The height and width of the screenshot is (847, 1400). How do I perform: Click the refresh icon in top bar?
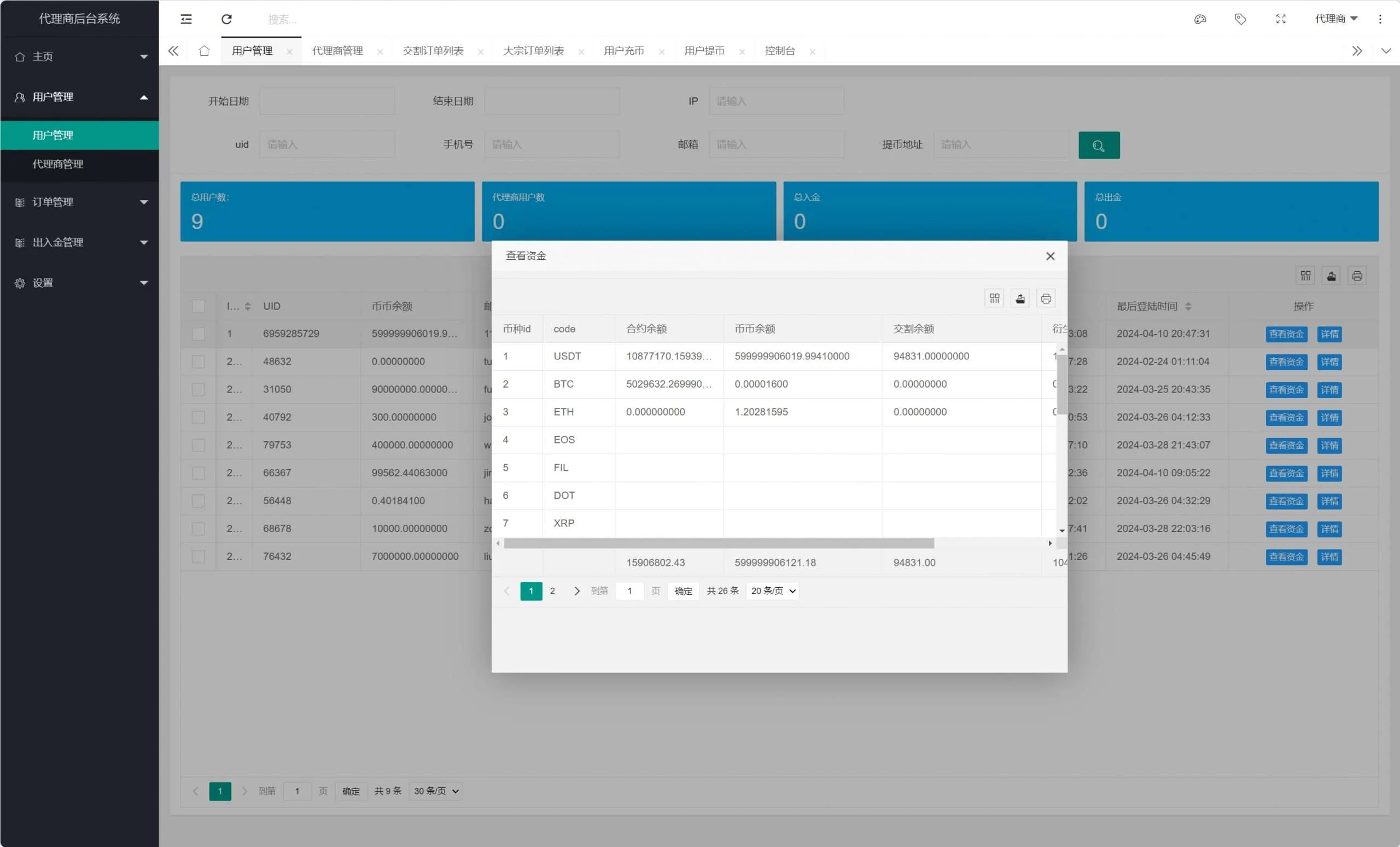226,19
